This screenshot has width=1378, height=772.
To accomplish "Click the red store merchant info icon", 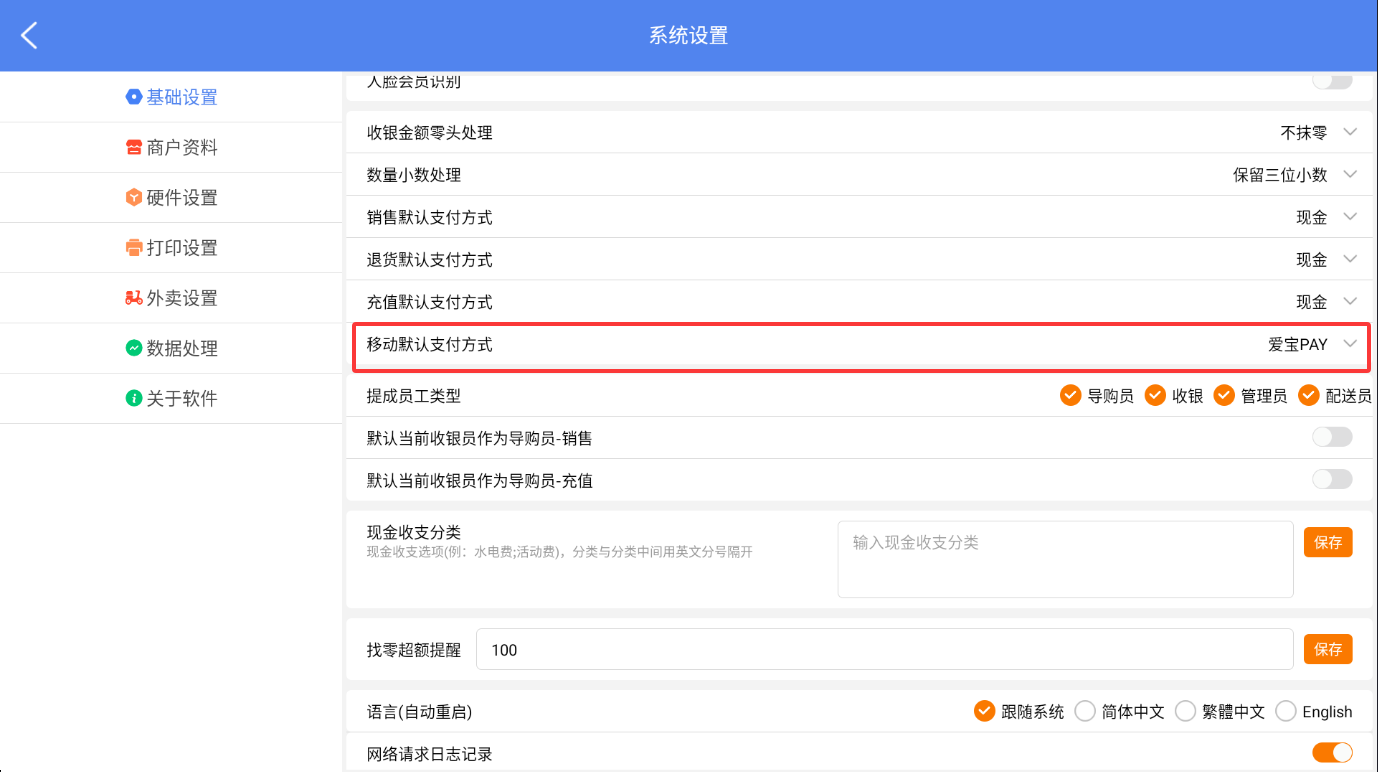I will pyautogui.click(x=133, y=148).
